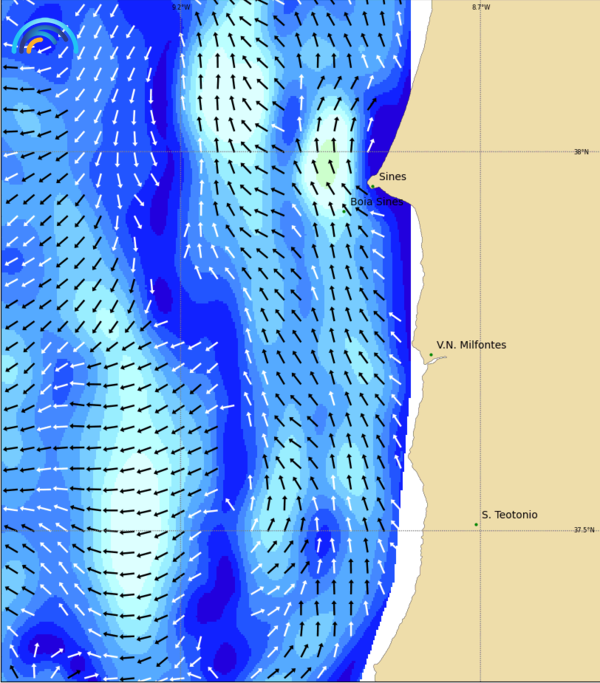This screenshot has height=683, width=600.
Task: Click the 9.2°W and 37.5°N gridline intersection
Action: (x=180, y=530)
